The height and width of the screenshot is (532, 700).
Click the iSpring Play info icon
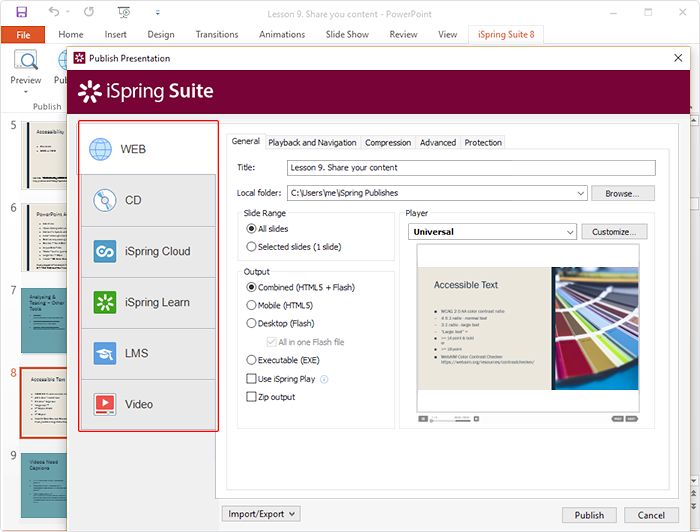324,379
